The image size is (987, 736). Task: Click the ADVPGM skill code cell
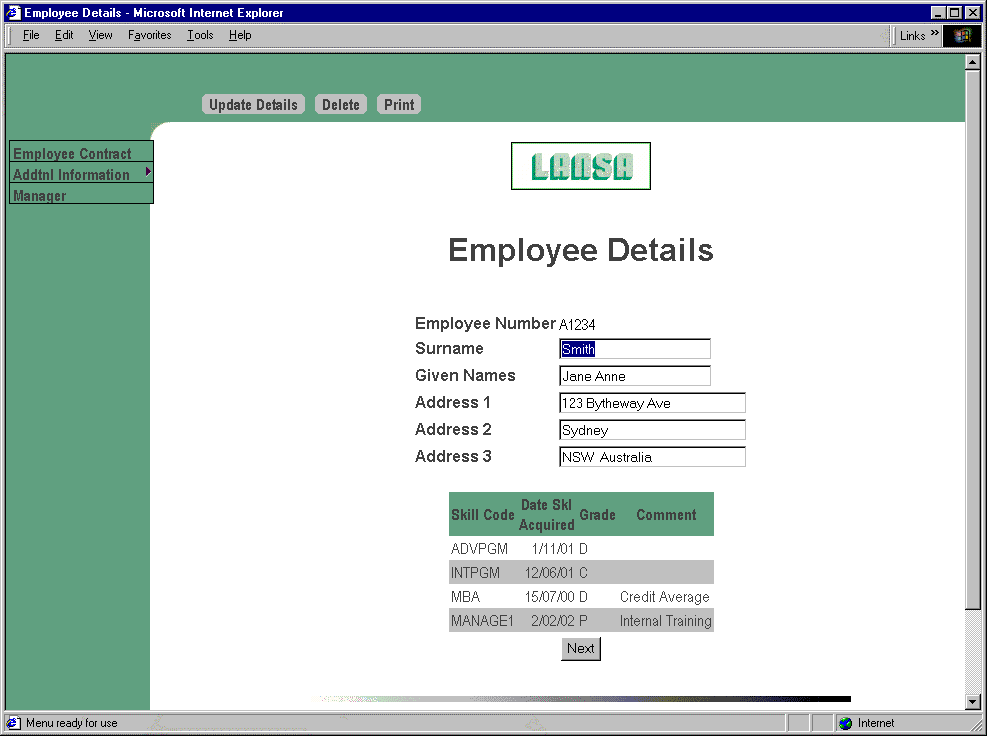479,549
